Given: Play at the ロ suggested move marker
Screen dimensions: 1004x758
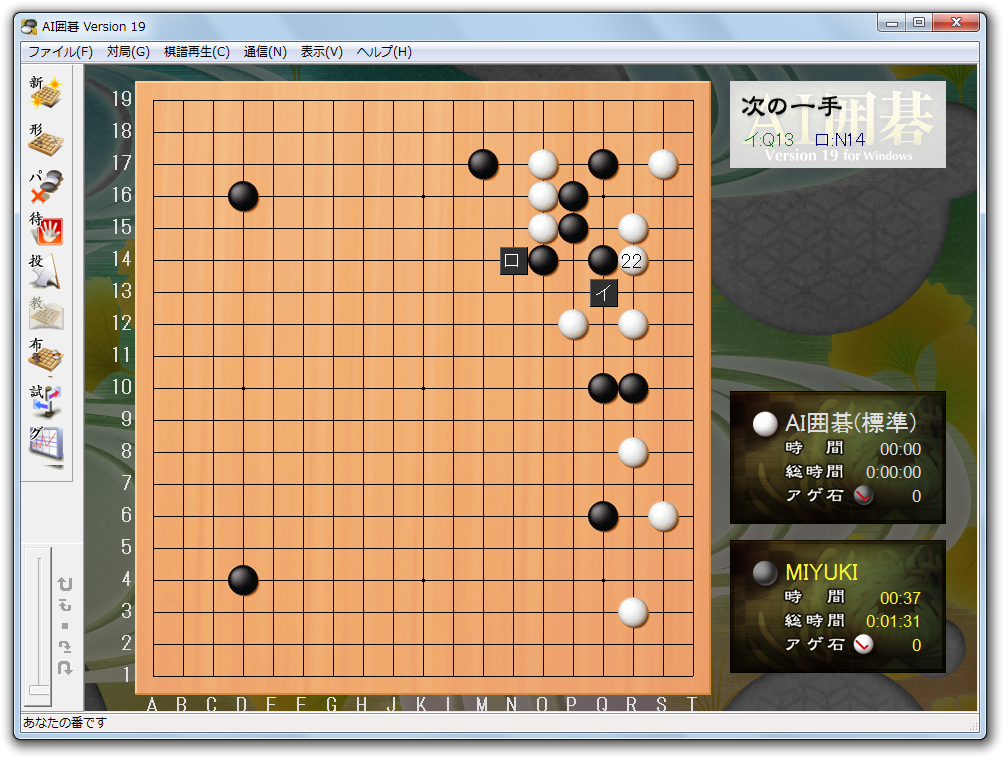Looking at the screenshot, I should 513,261.
